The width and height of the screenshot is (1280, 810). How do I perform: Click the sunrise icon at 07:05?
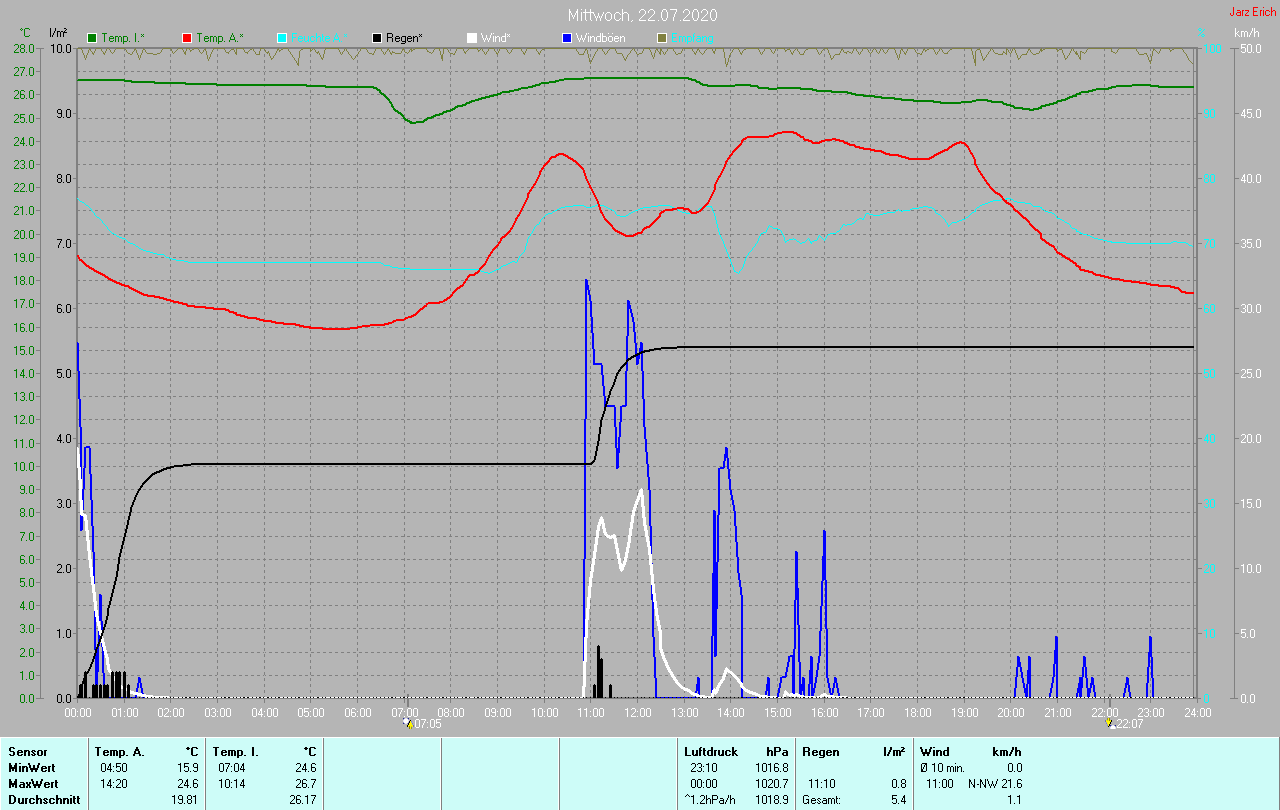[x=407, y=723]
